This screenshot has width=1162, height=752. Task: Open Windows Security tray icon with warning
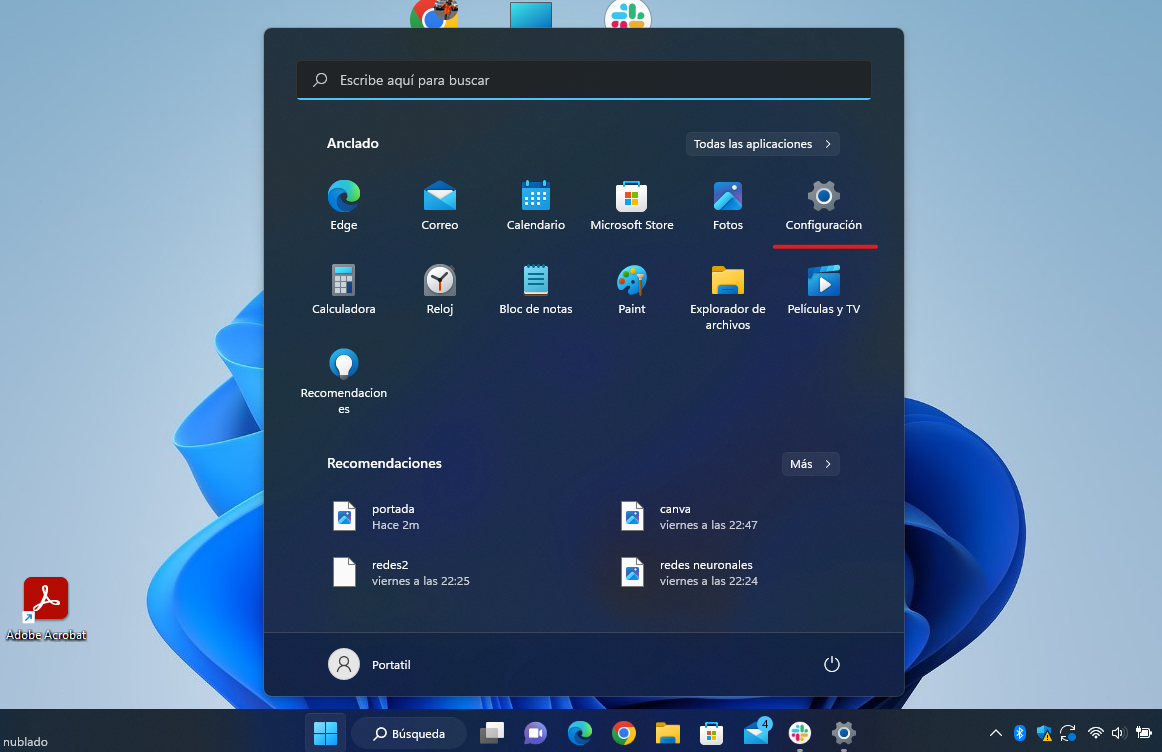[x=1044, y=733]
